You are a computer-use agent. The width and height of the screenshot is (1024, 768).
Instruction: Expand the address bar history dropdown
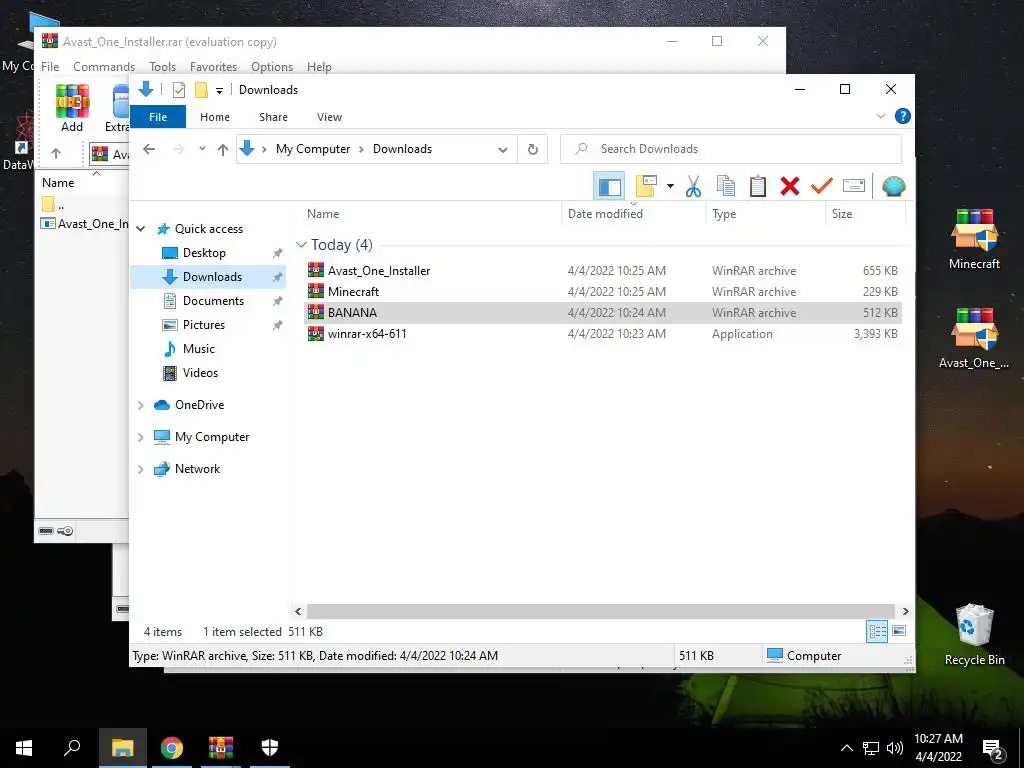click(x=503, y=150)
